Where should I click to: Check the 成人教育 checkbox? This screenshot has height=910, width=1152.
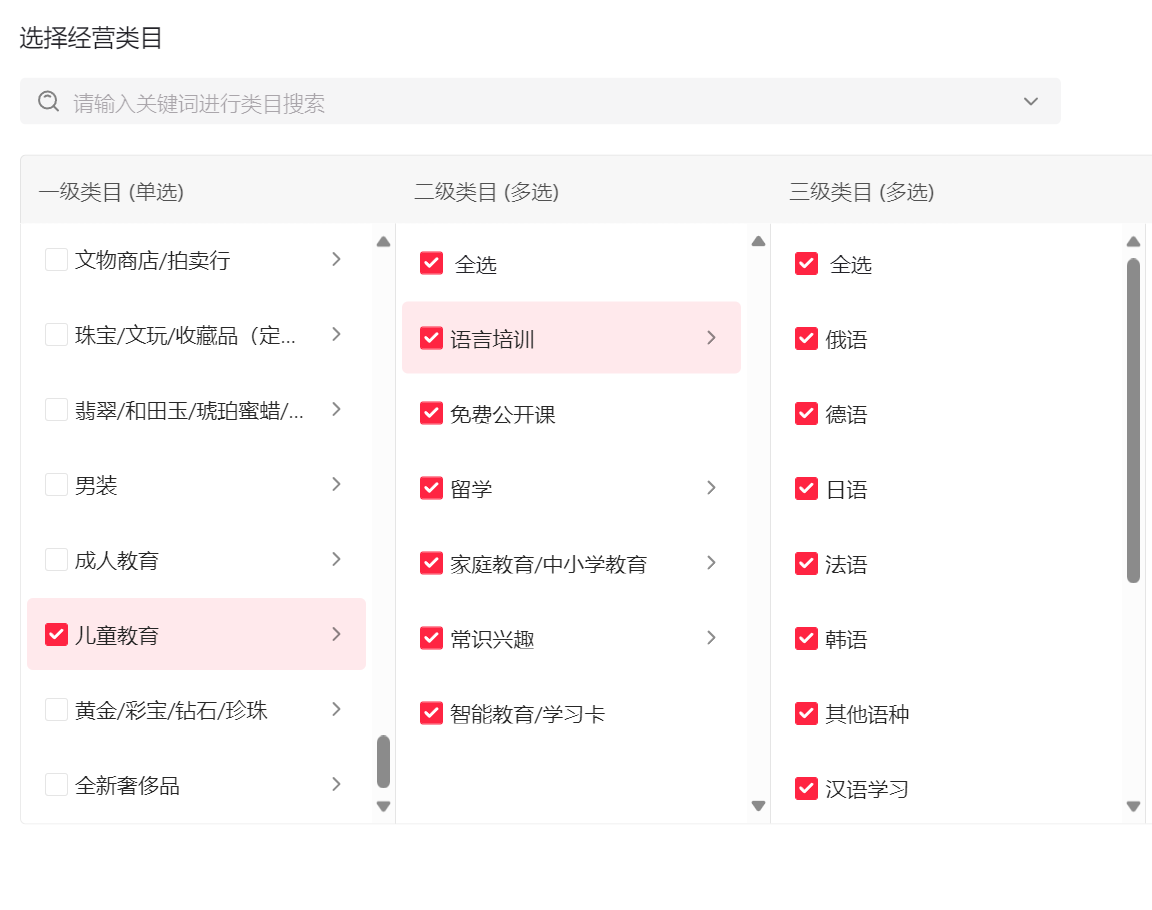(57, 560)
